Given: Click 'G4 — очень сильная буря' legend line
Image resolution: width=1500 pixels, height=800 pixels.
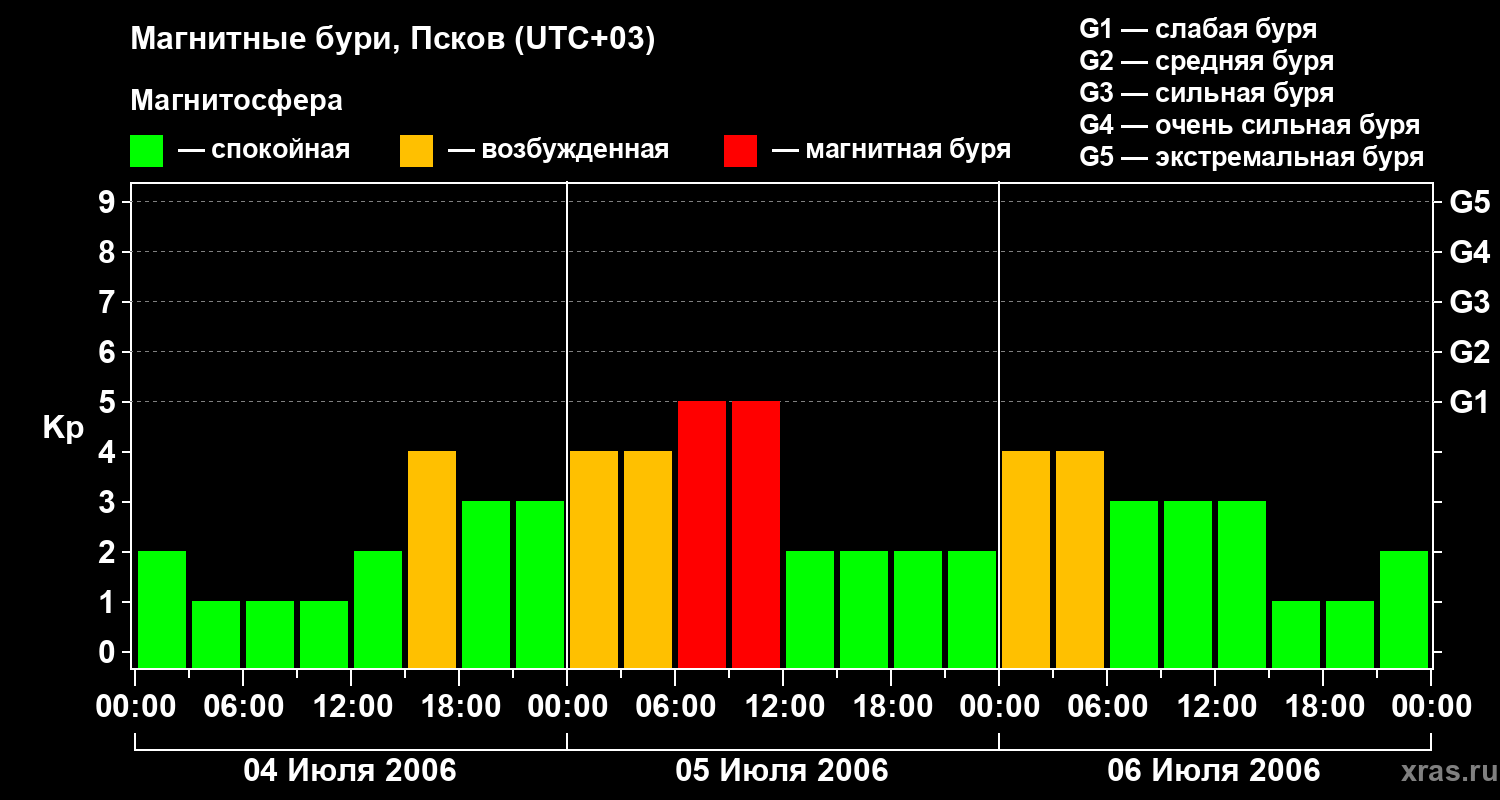Looking at the screenshot, I should [1250, 125].
